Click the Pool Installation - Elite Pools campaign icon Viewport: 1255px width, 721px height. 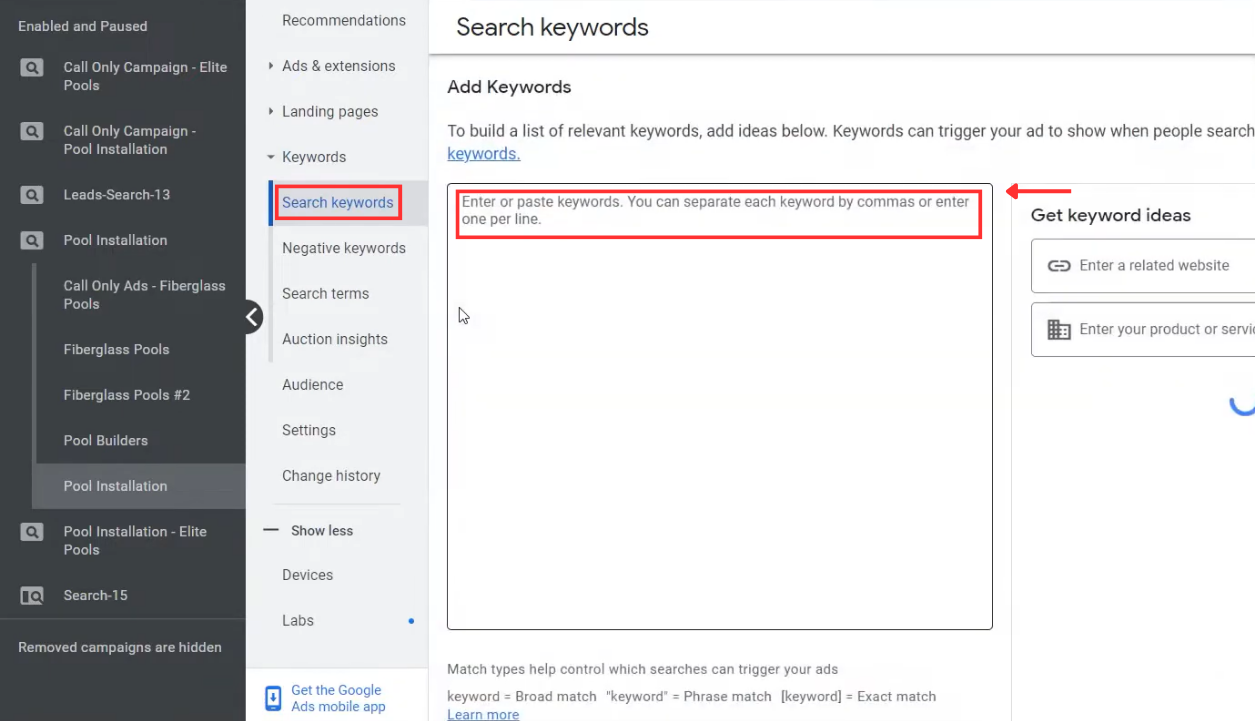pyautogui.click(x=31, y=532)
